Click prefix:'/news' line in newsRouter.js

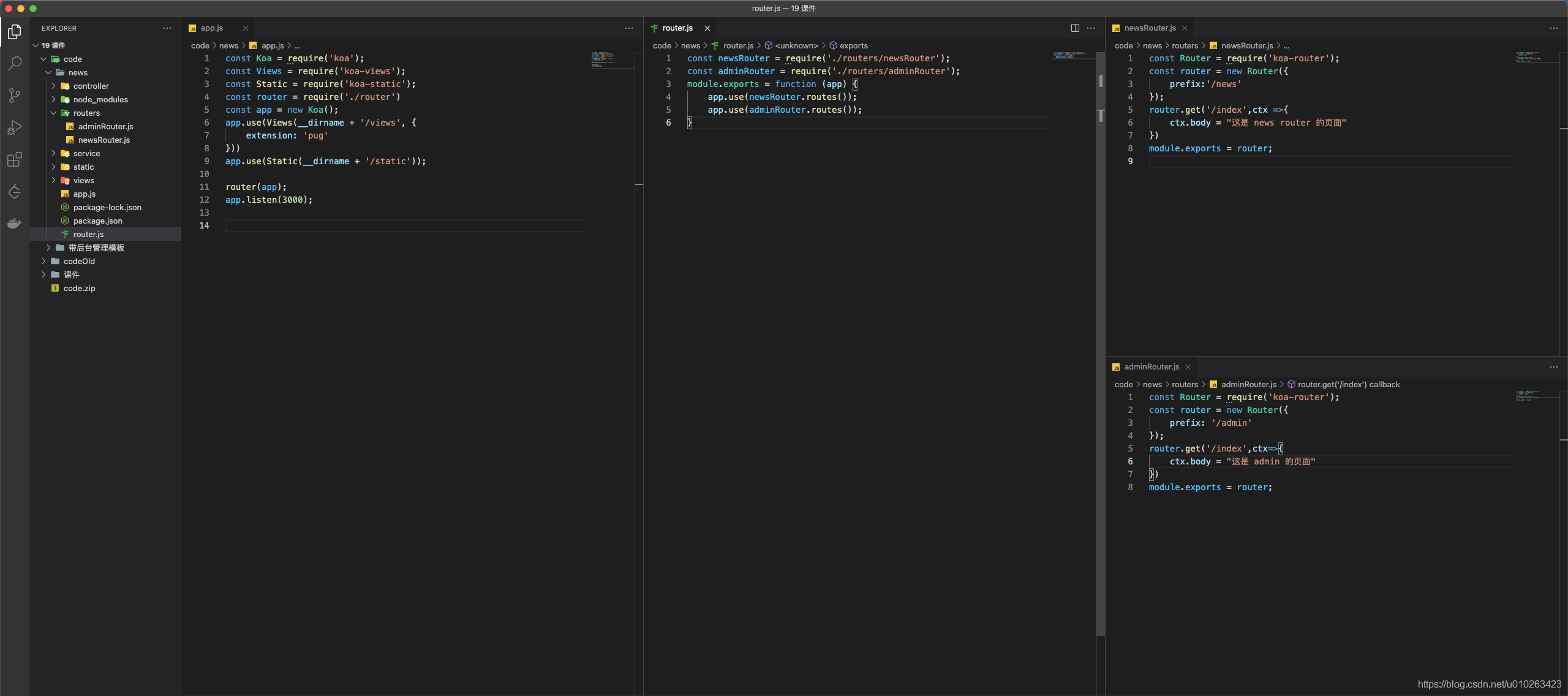[x=1205, y=84]
